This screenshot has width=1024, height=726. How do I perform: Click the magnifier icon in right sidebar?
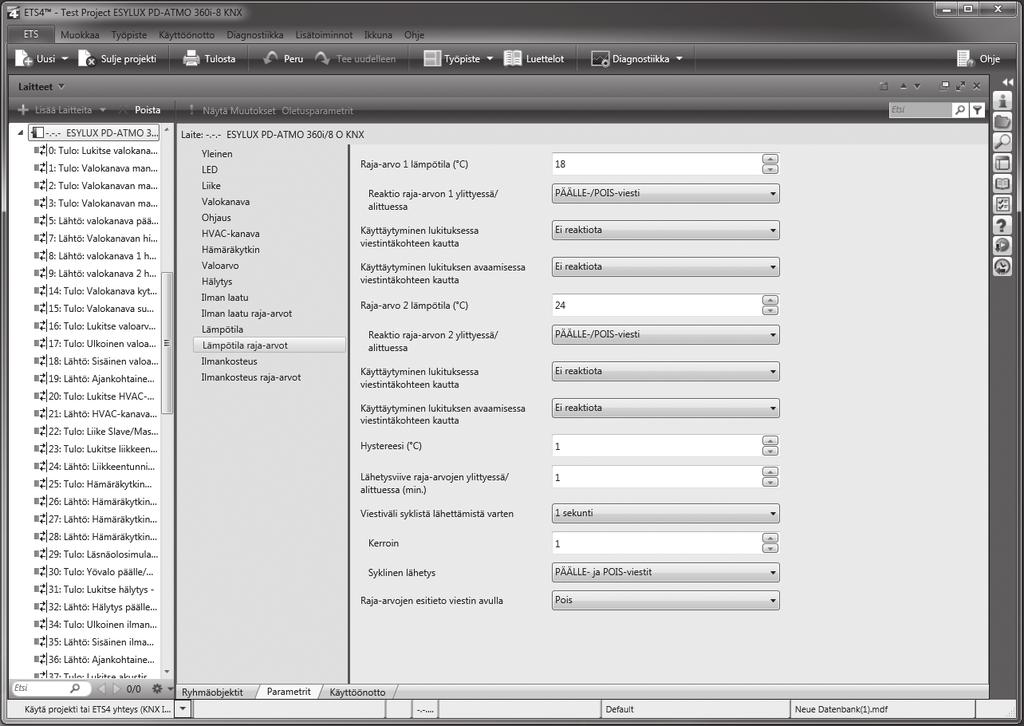[1002, 142]
